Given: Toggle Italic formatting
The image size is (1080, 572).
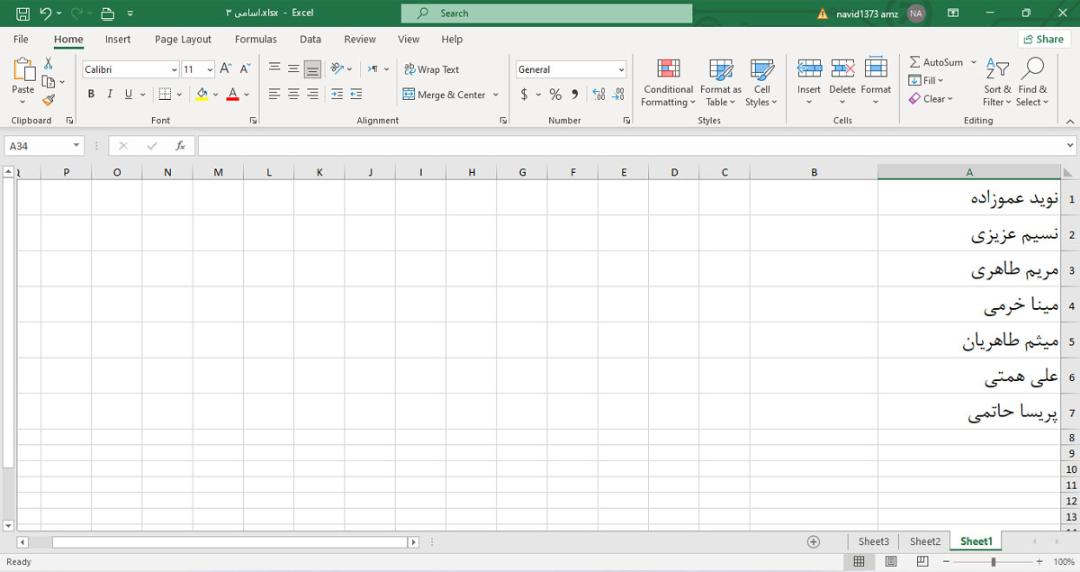Looking at the screenshot, I should 110,94.
